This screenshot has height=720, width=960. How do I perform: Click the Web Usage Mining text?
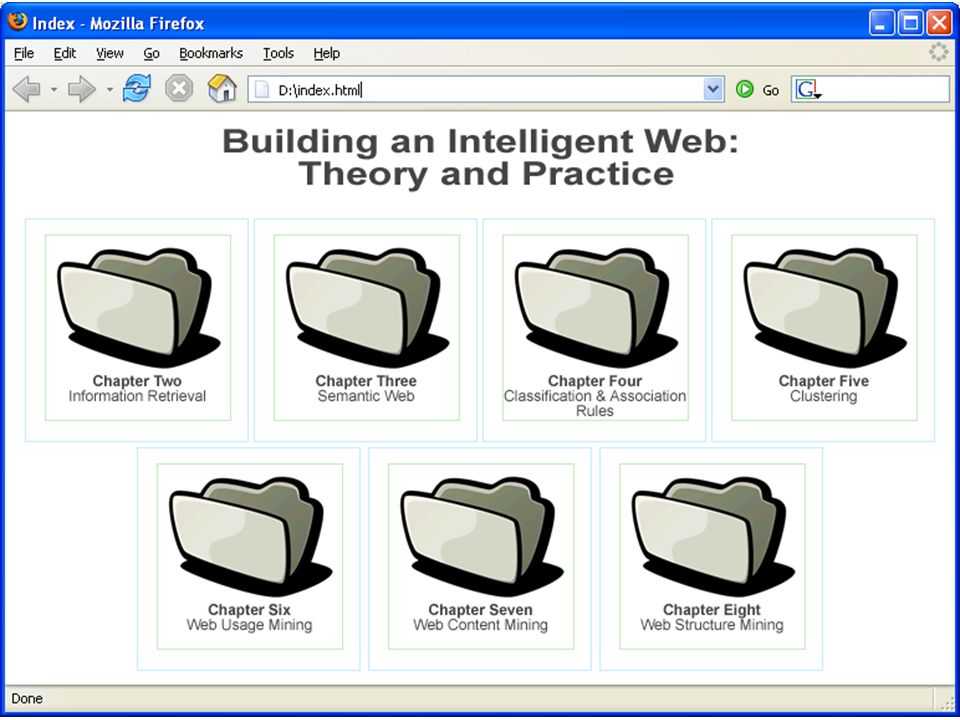(249, 625)
